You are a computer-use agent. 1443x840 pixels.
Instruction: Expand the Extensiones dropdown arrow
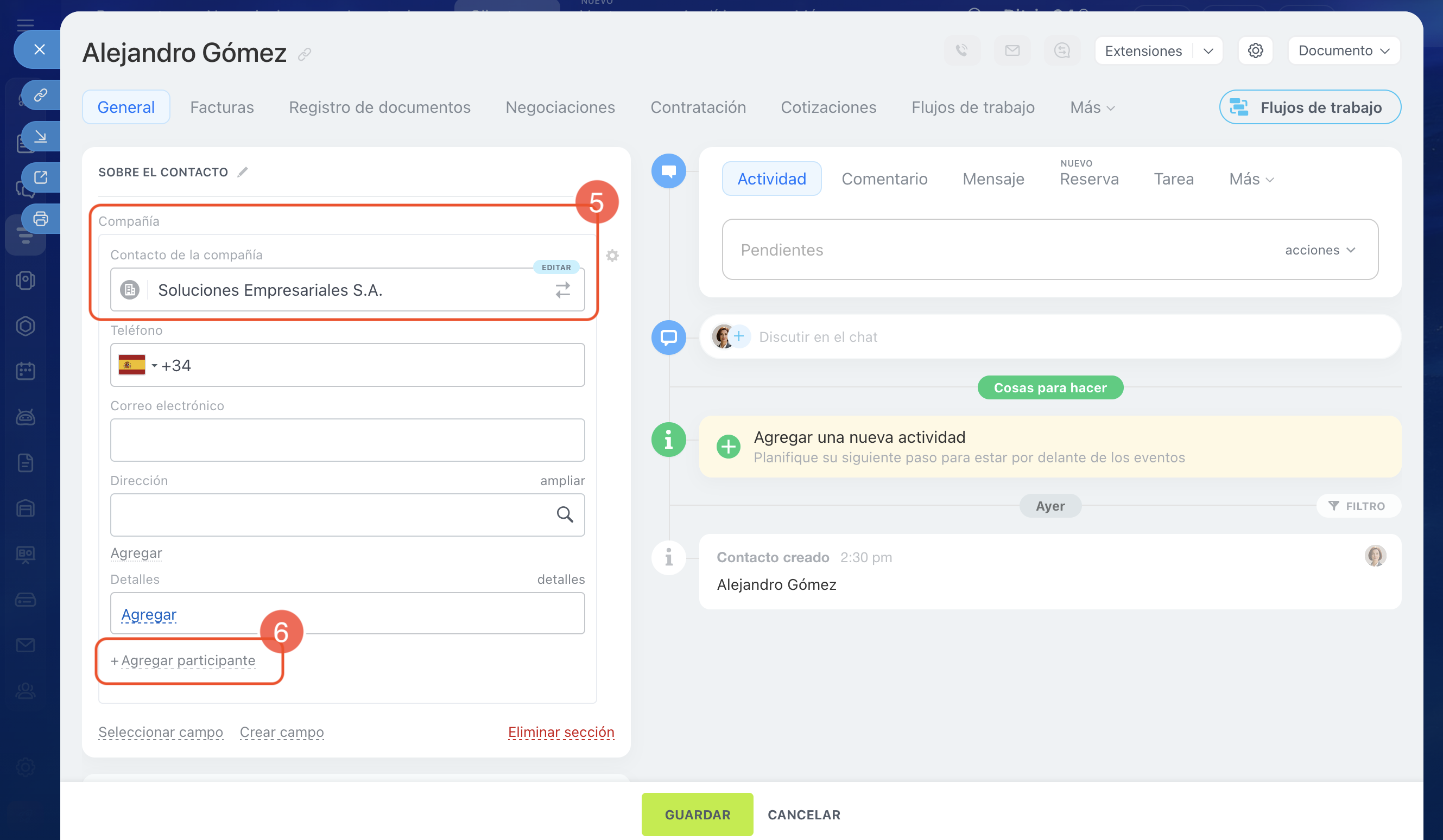tap(1208, 50)
